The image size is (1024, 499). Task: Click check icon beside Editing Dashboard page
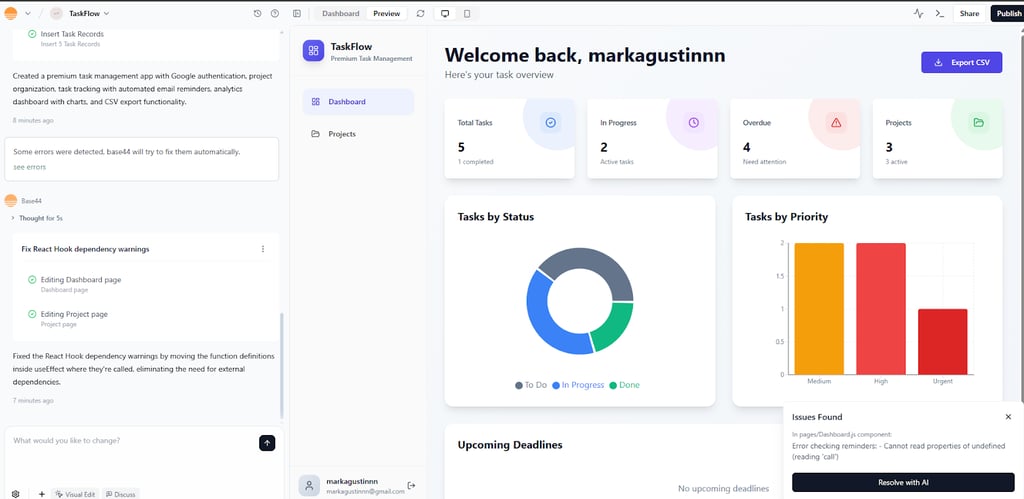[x=32, y=280]
